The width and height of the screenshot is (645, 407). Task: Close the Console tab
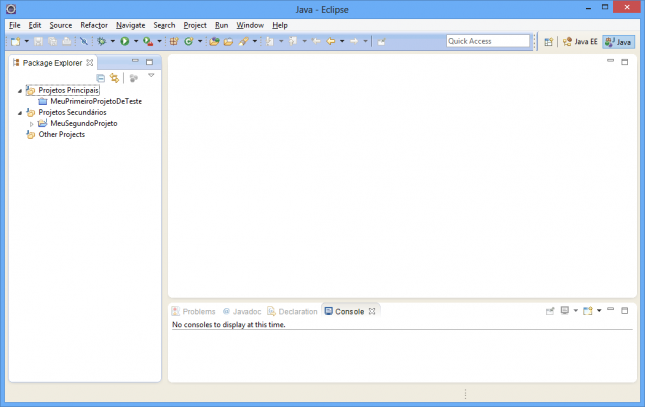[x=372, y=311]
